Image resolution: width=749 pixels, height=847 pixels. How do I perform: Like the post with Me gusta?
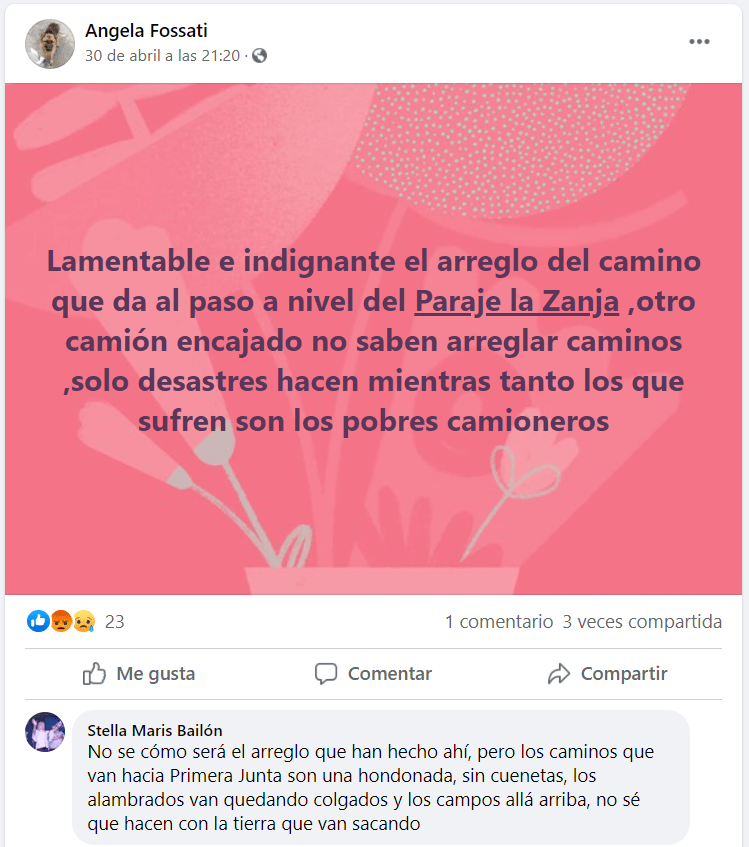click(139, 674)
